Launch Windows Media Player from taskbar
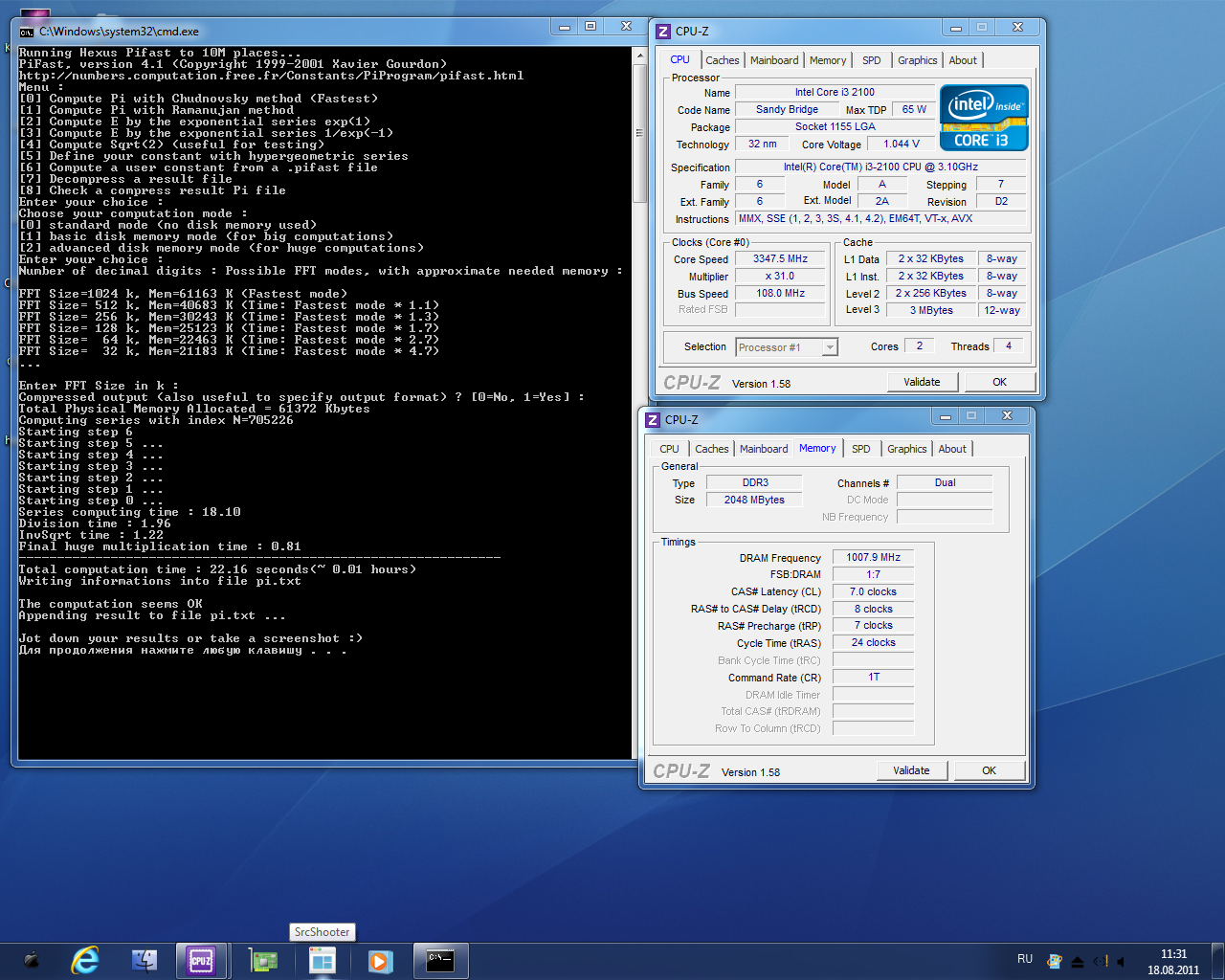This screenshot has width=1225, height=980. point(381,960)
